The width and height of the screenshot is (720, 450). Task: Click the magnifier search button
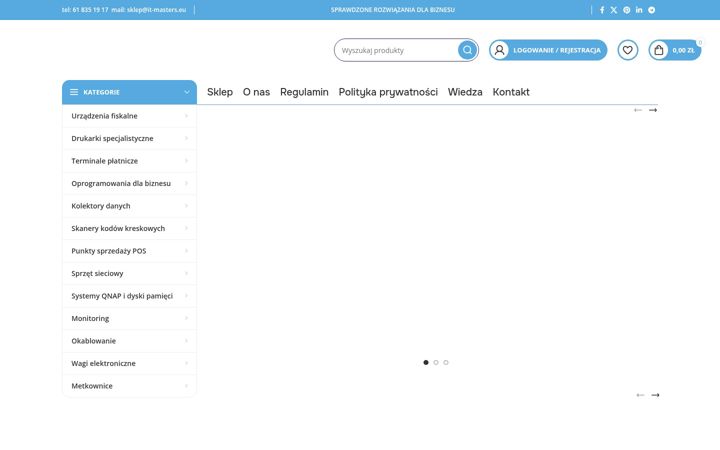click(467, 50)
